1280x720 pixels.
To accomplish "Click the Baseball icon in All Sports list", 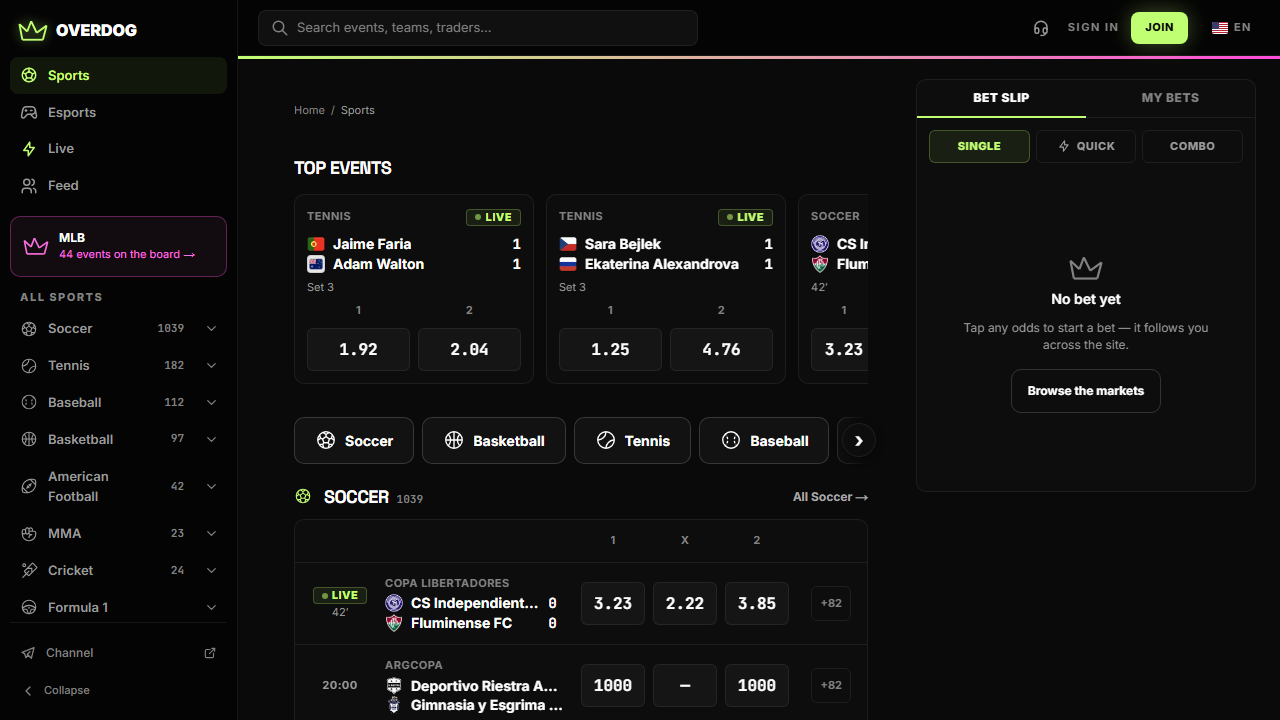I will 29,403.
